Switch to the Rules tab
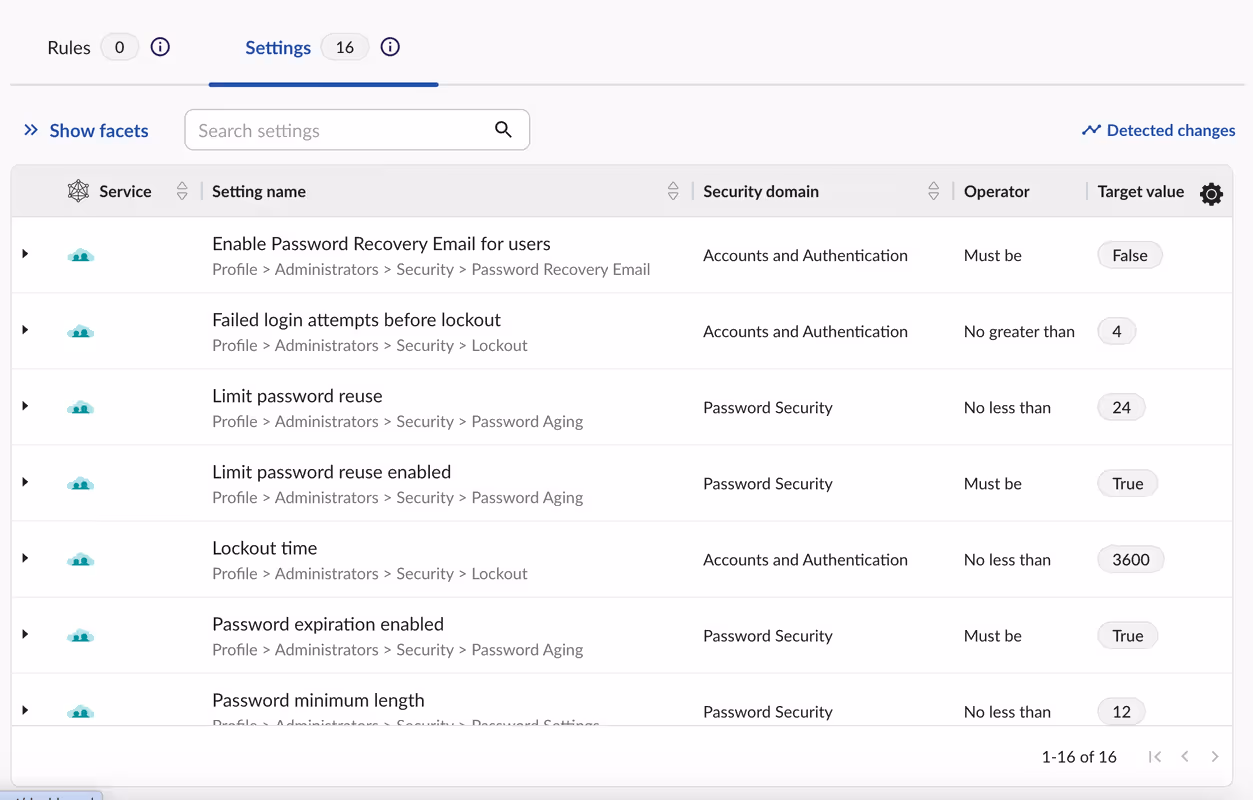The height and width of the screenshot is (800, 1253). [x=69, y=48]
